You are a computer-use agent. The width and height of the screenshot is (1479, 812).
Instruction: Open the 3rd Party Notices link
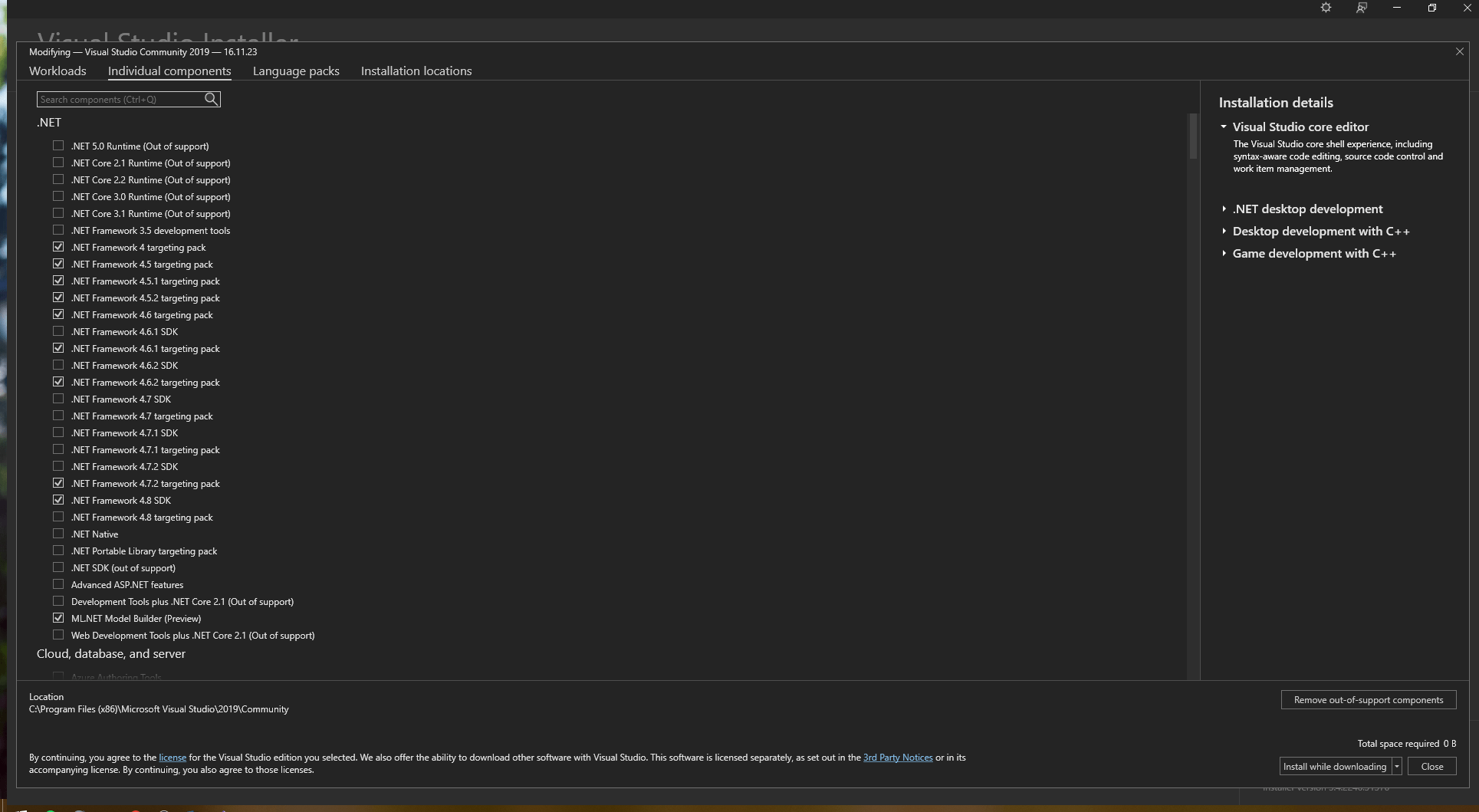tap(898, 757)
